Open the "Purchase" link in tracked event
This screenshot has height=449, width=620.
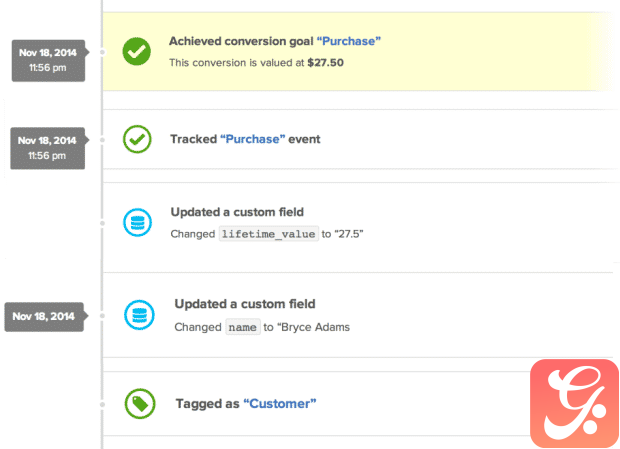coord(253,139)
